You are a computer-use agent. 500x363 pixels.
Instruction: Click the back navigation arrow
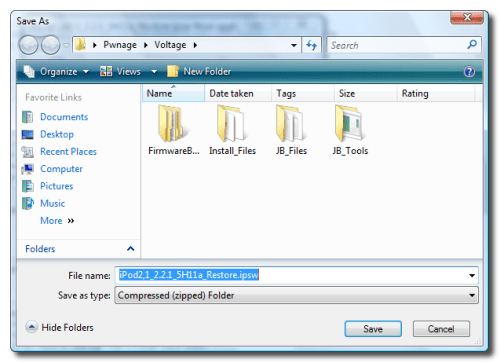pyautogui.click(x=28, y=45)
